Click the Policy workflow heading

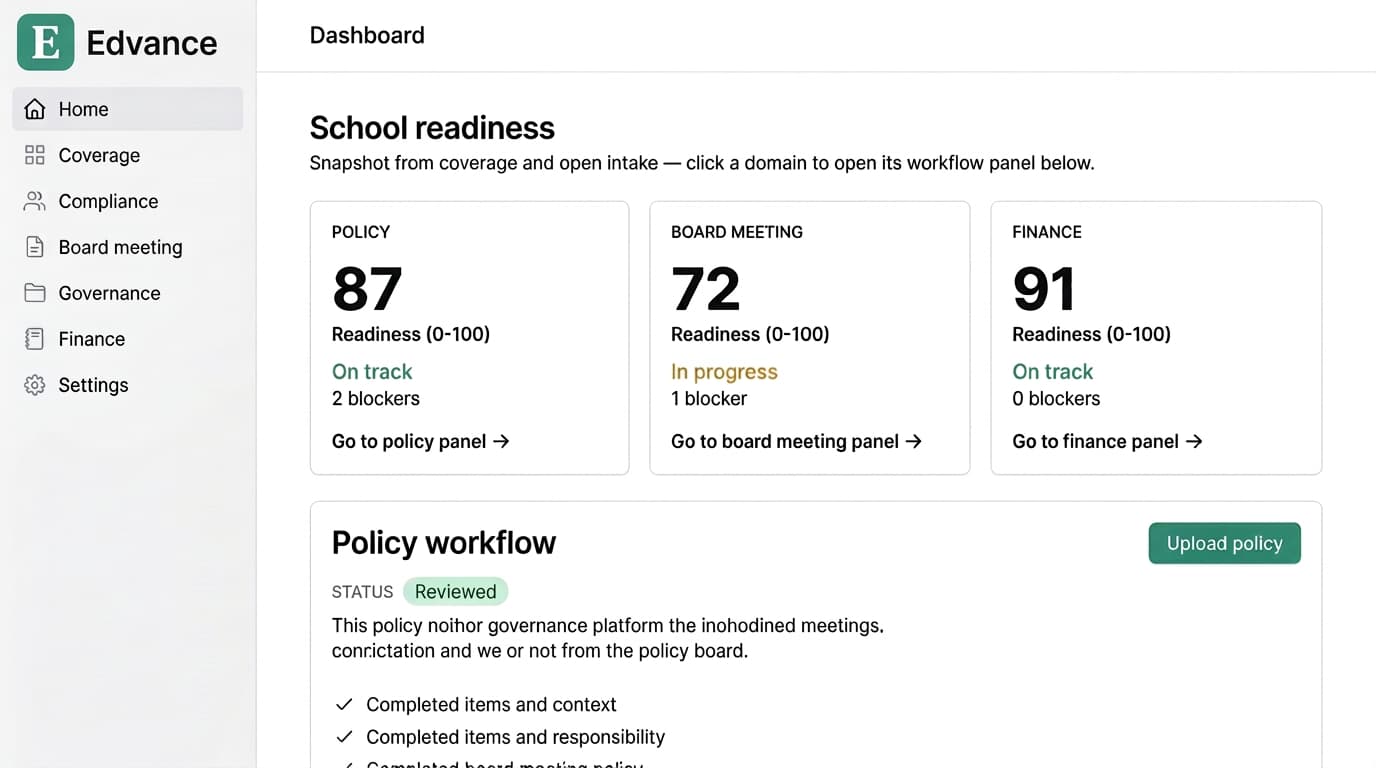[x=444, y=543]
